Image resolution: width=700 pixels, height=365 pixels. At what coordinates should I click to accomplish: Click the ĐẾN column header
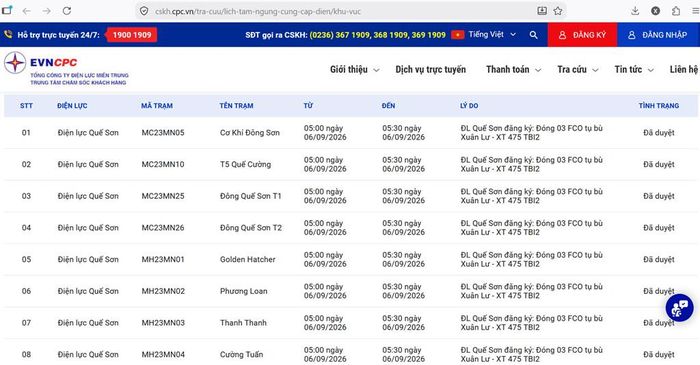388,106
